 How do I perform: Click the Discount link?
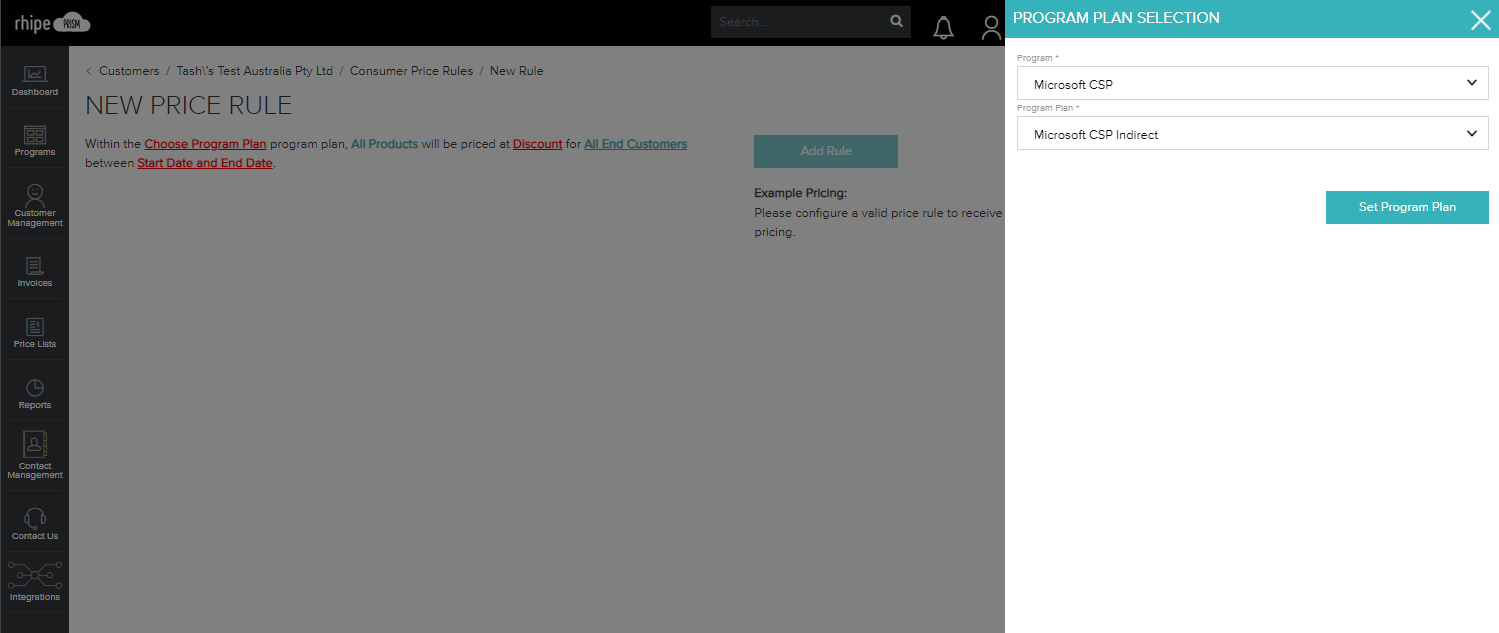point(538,144)
